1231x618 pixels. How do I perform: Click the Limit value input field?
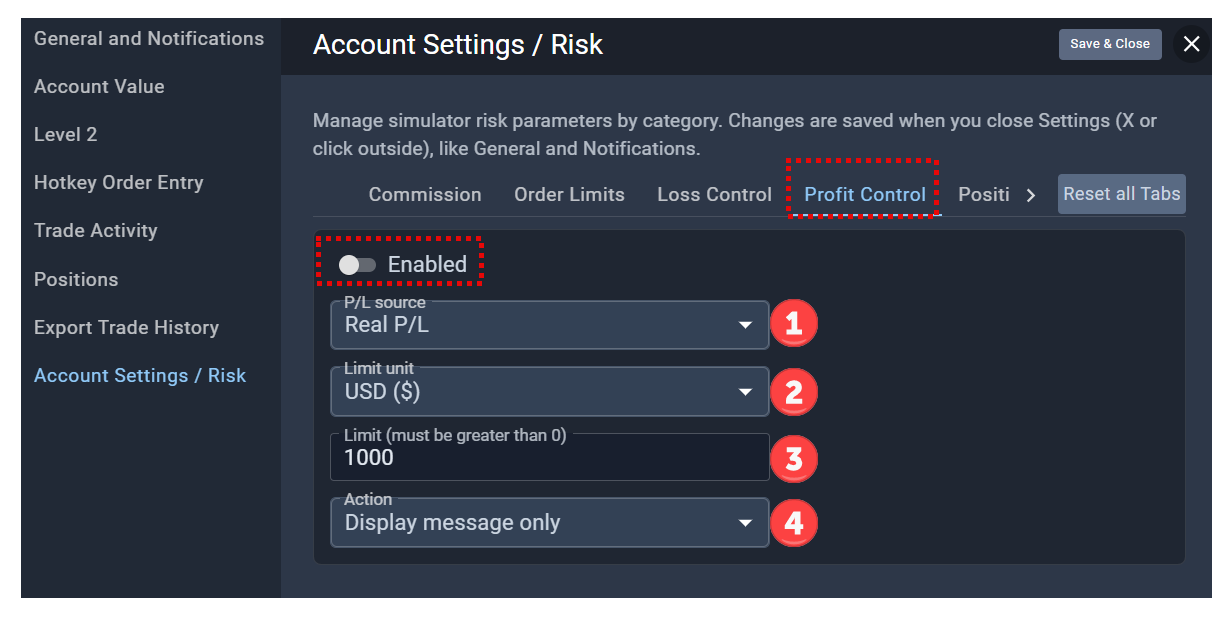click(549, 458)
